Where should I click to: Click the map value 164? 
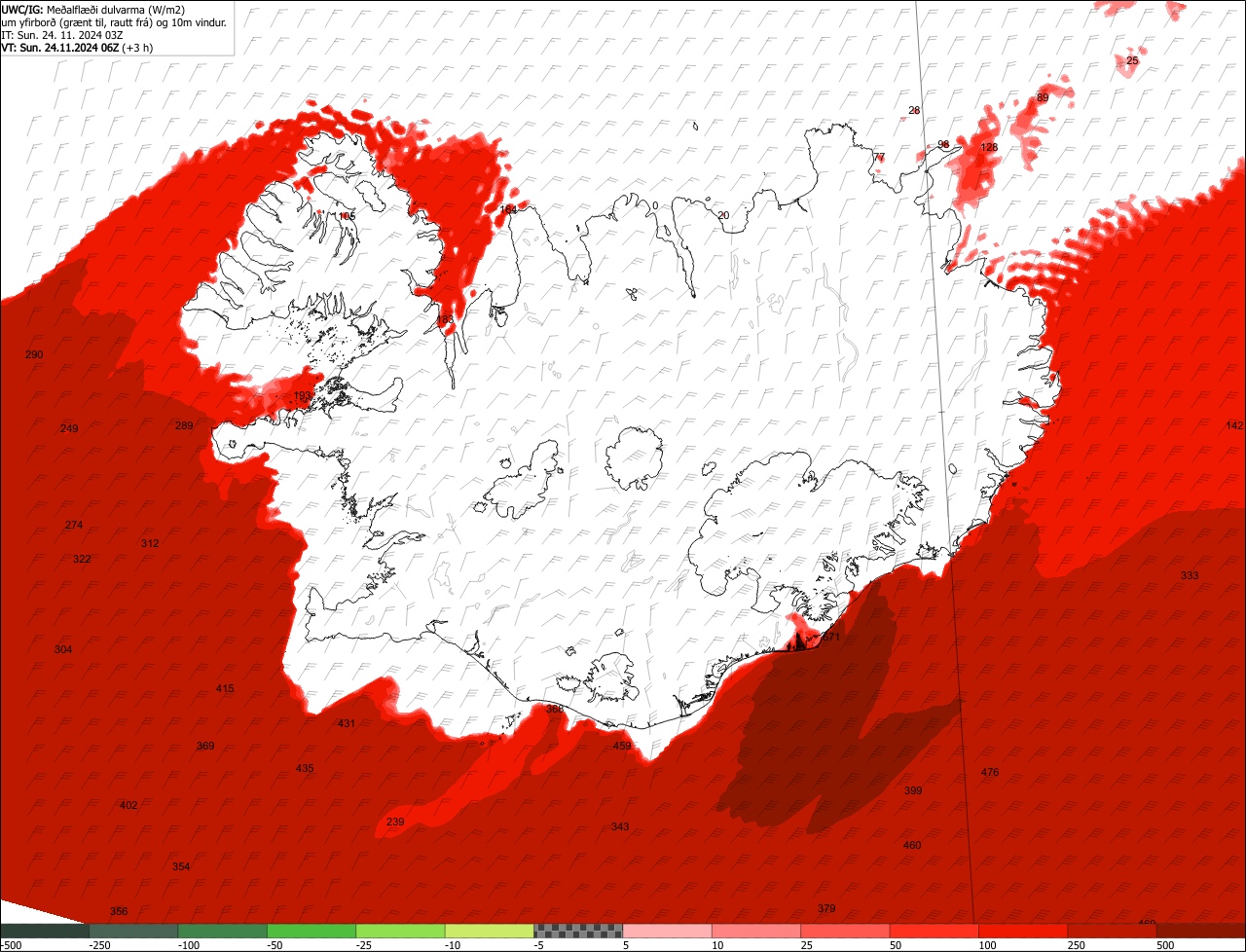[x=509, y=209]
